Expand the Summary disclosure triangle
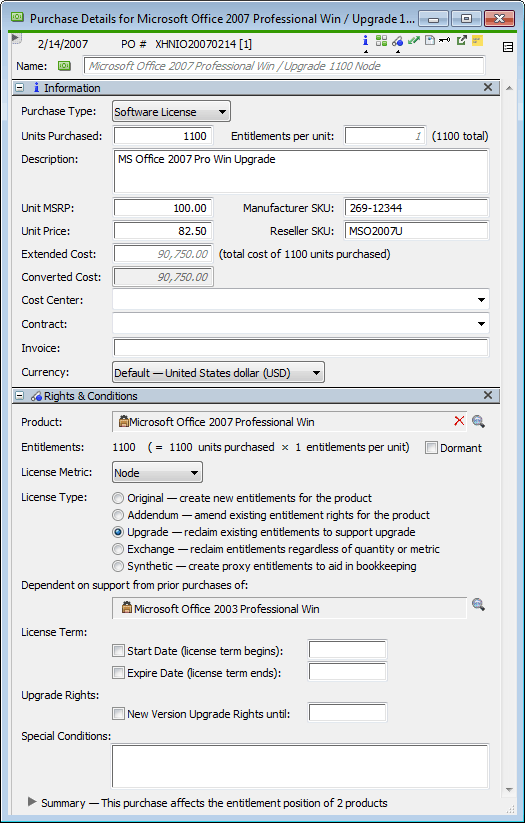Viewport: 525px width, 823px height. pos(32,801)
